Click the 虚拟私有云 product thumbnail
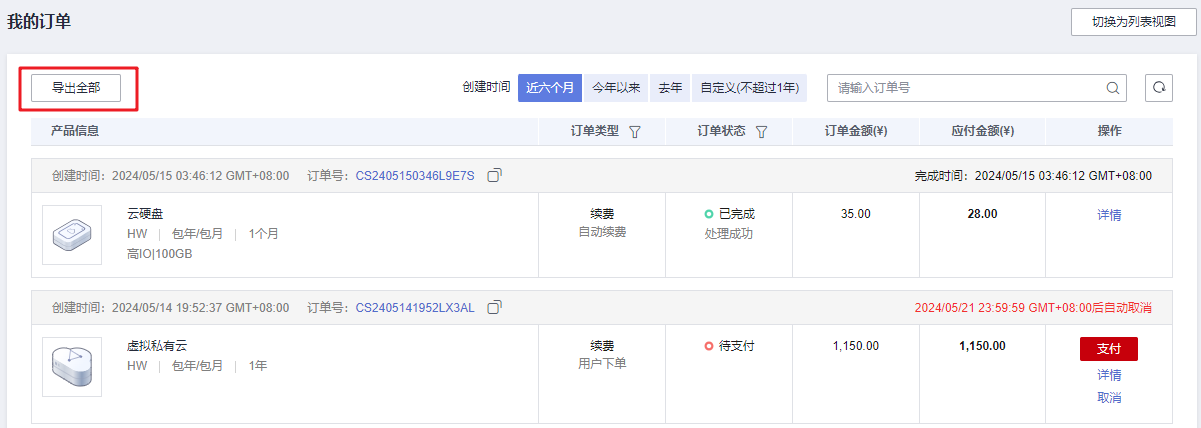Image resolution: width=1201 pixels, height=428 pixels. (x=72, y=367)
